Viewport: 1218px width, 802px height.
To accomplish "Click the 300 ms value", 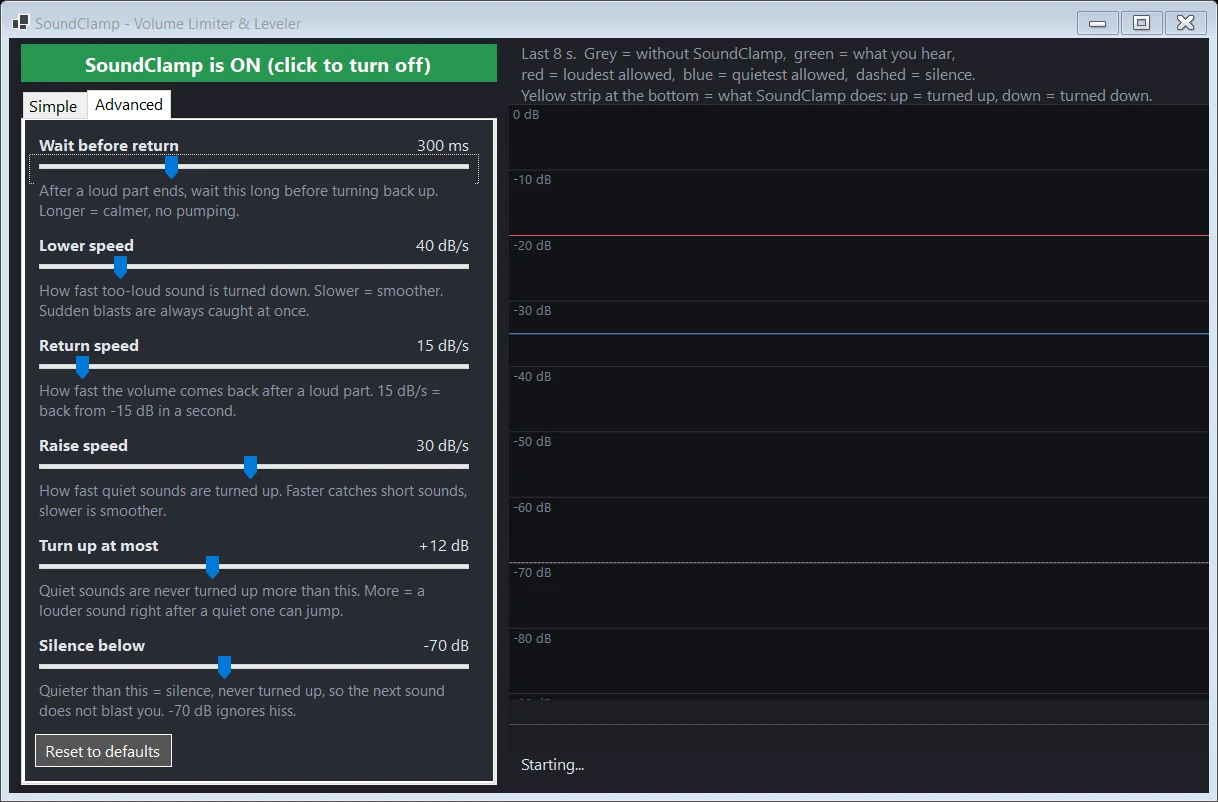I will (443, 146).
